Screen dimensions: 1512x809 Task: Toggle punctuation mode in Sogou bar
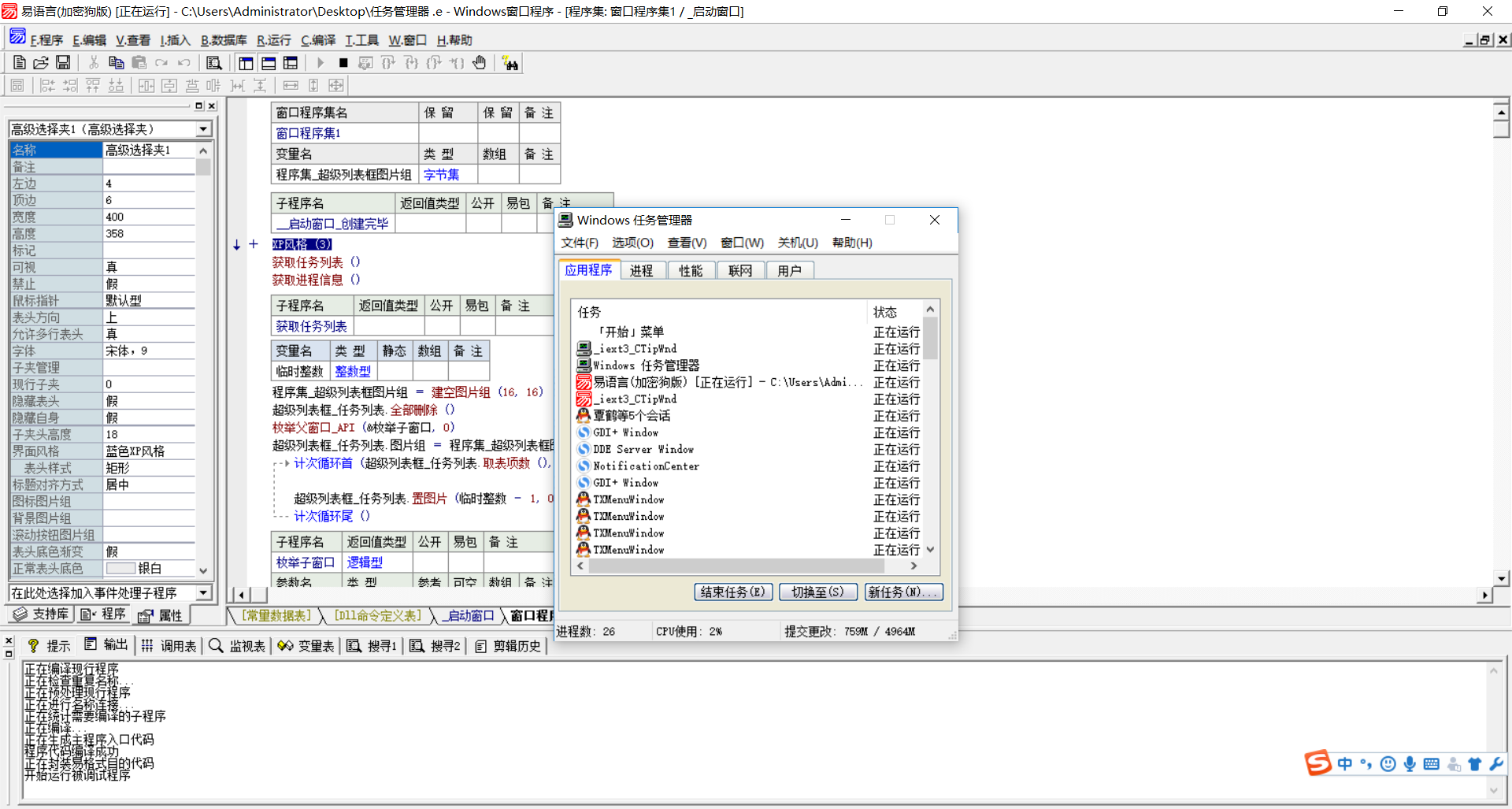click(1366, 763)
